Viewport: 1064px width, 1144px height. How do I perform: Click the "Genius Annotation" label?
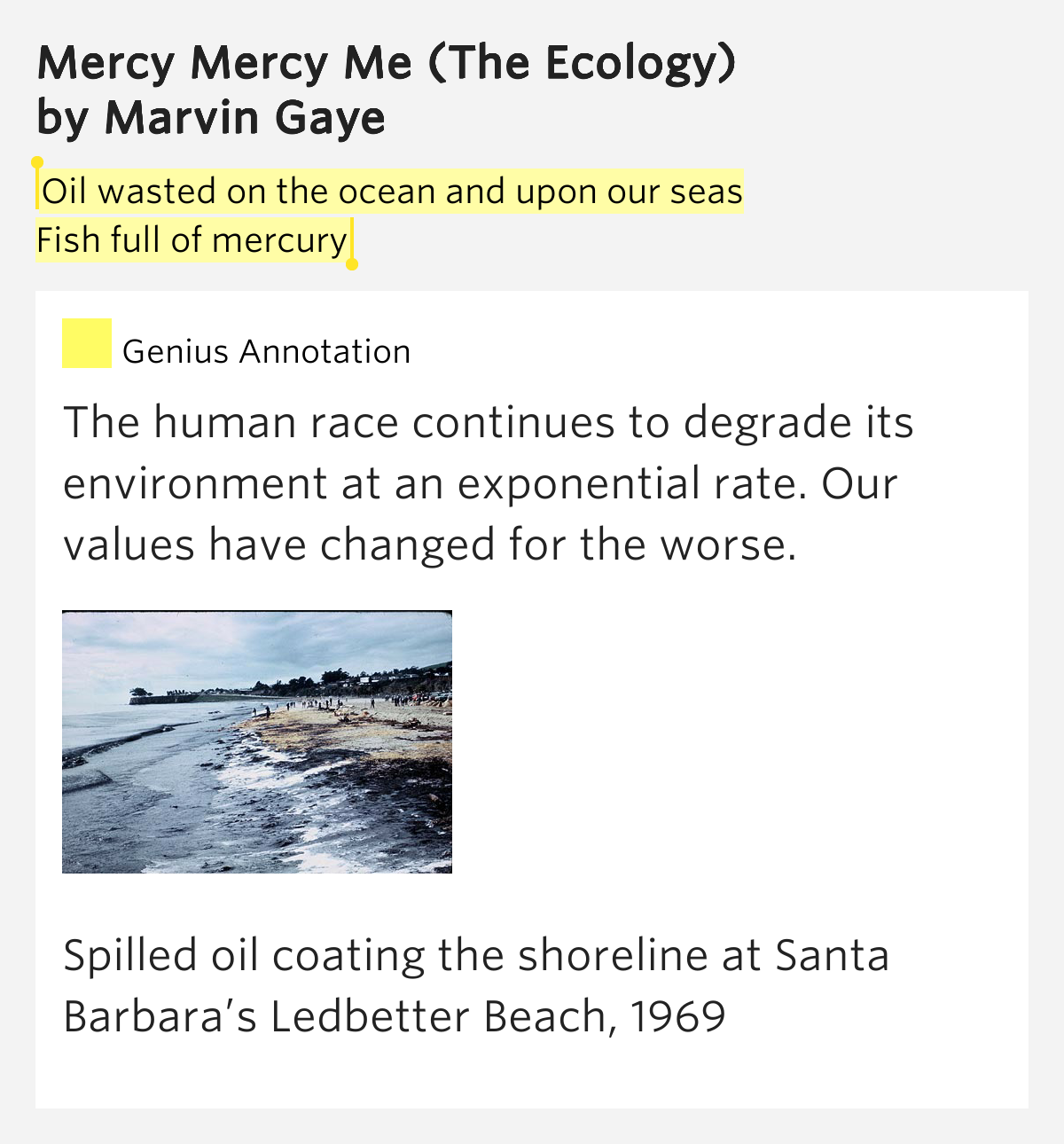[x=267, y=352]
